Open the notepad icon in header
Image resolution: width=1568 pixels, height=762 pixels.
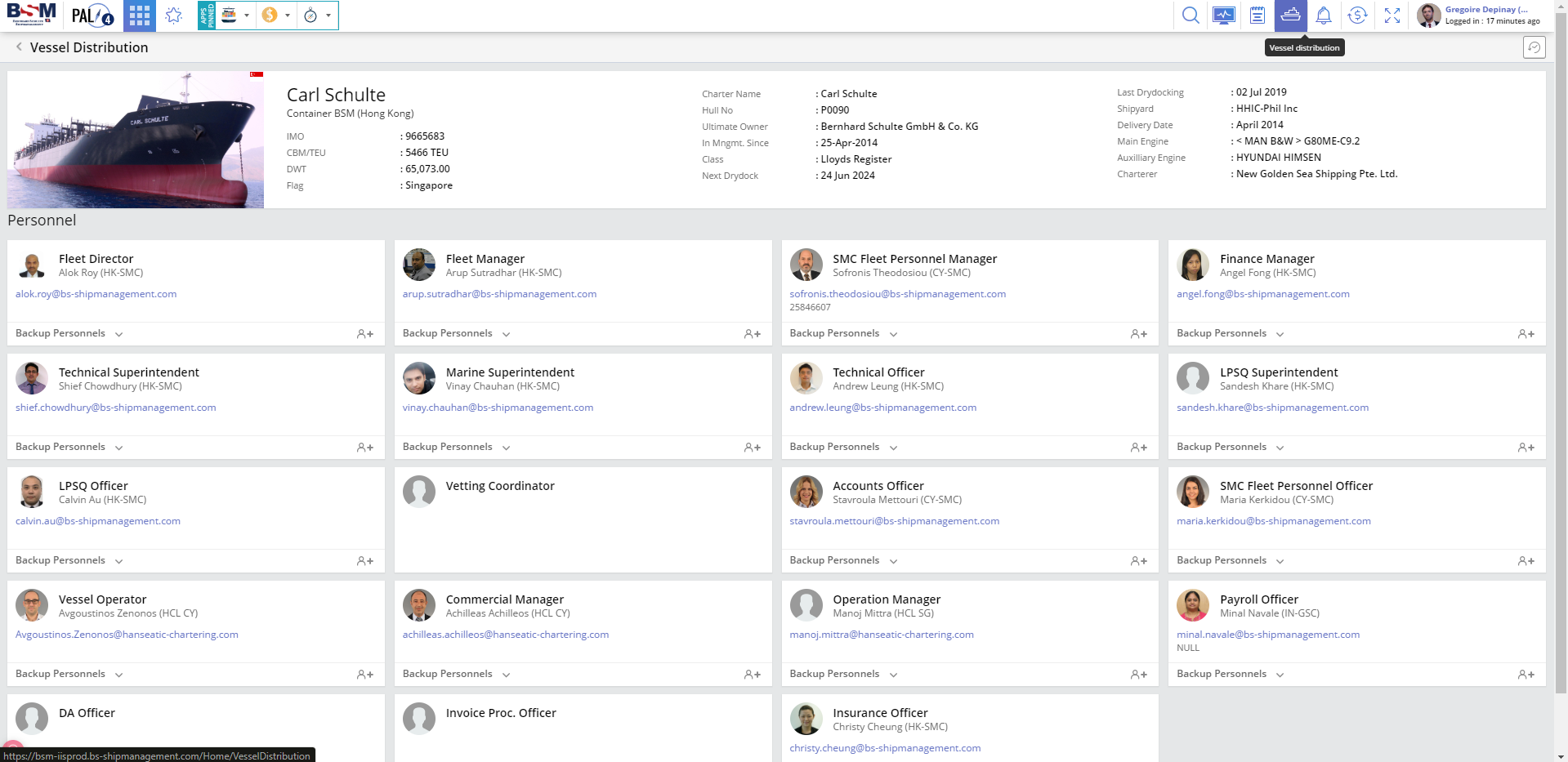1258,16
